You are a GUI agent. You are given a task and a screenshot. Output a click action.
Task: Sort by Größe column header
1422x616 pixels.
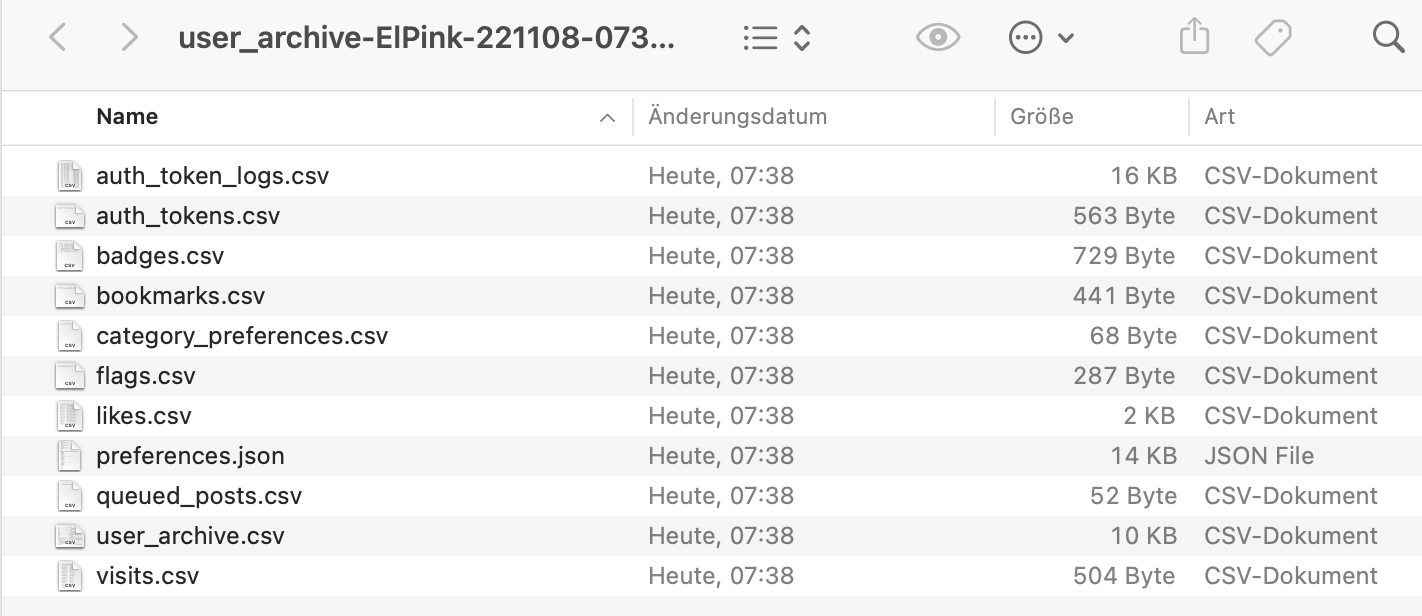pos(1042,117)
